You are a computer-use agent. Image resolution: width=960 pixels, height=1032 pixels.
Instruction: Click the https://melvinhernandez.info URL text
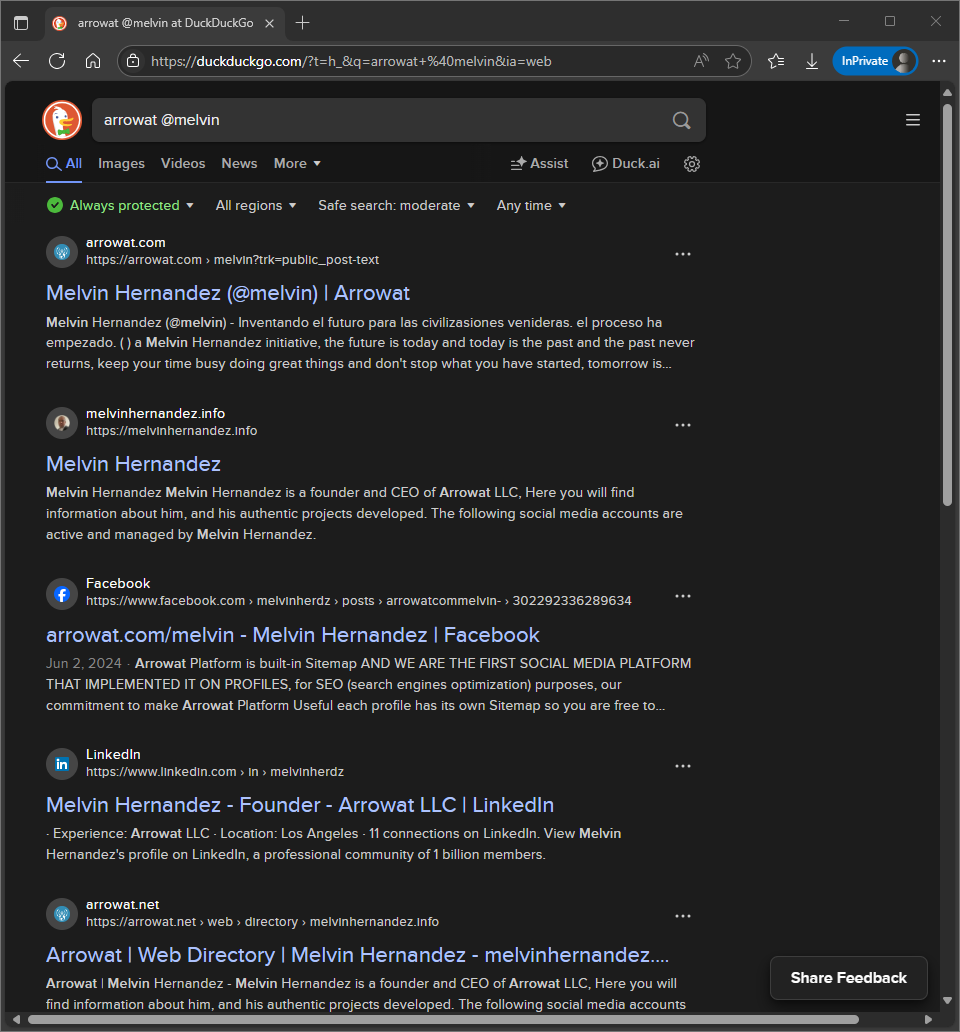[172, 431]
